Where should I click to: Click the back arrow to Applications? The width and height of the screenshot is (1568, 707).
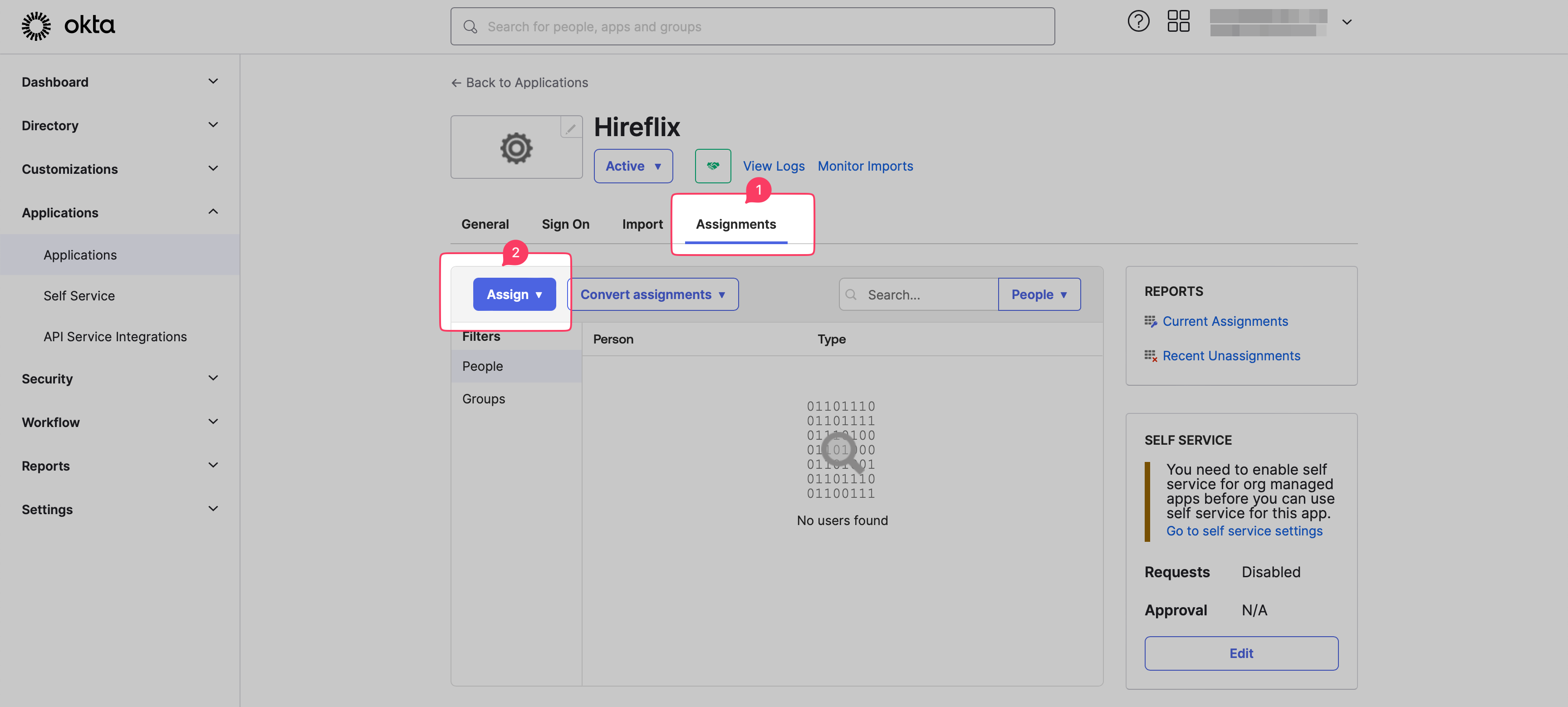[x=456, y=83]
